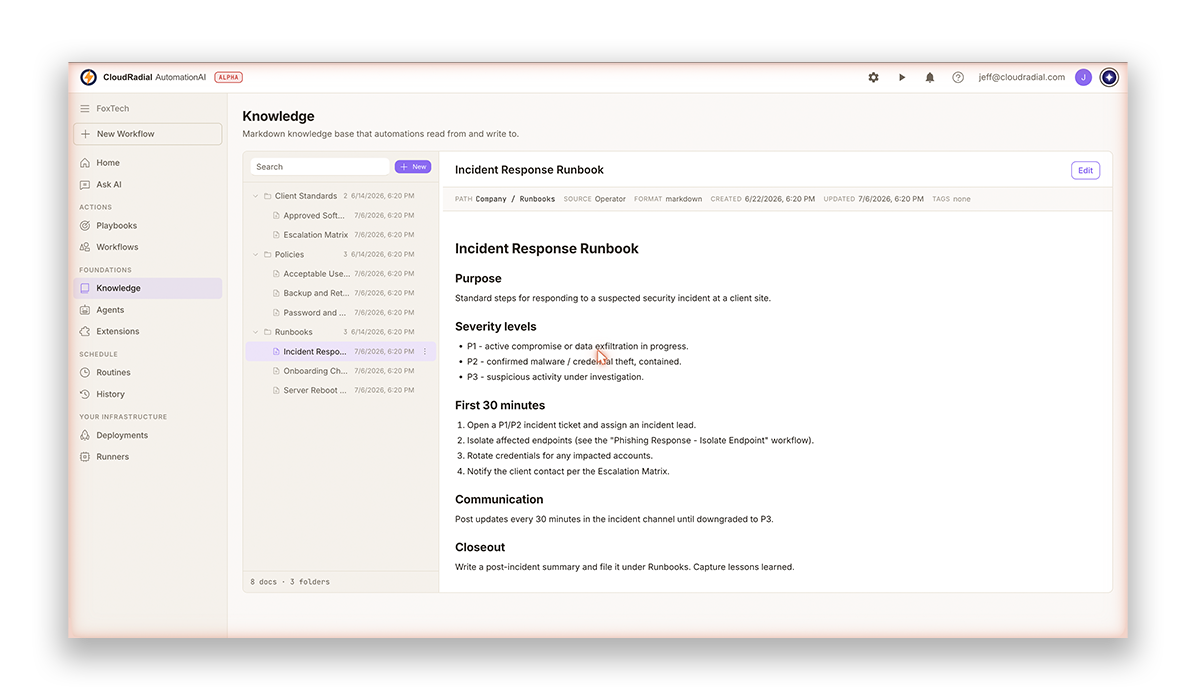Click the Client Standards folder icon

pos(267,196)
